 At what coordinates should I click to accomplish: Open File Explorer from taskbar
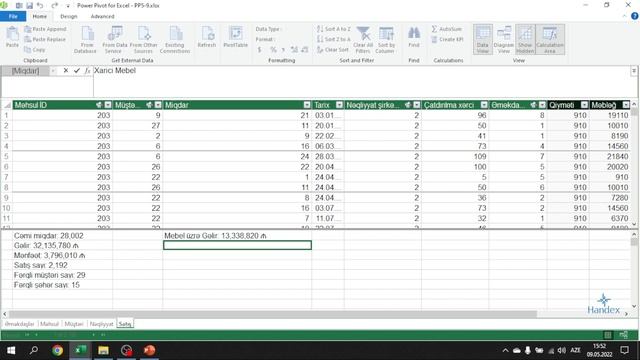tap(103, 350)
